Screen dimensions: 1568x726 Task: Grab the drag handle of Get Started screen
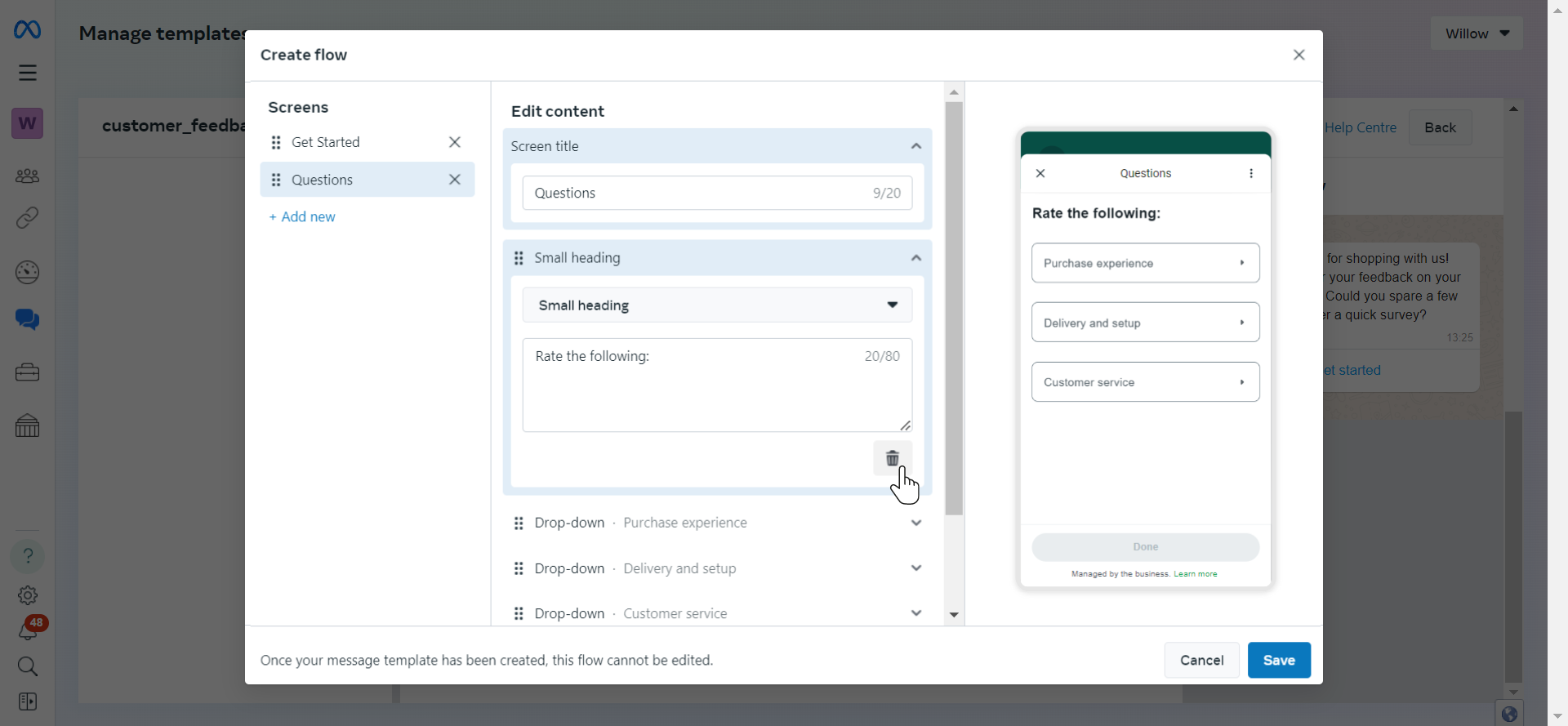276,142
